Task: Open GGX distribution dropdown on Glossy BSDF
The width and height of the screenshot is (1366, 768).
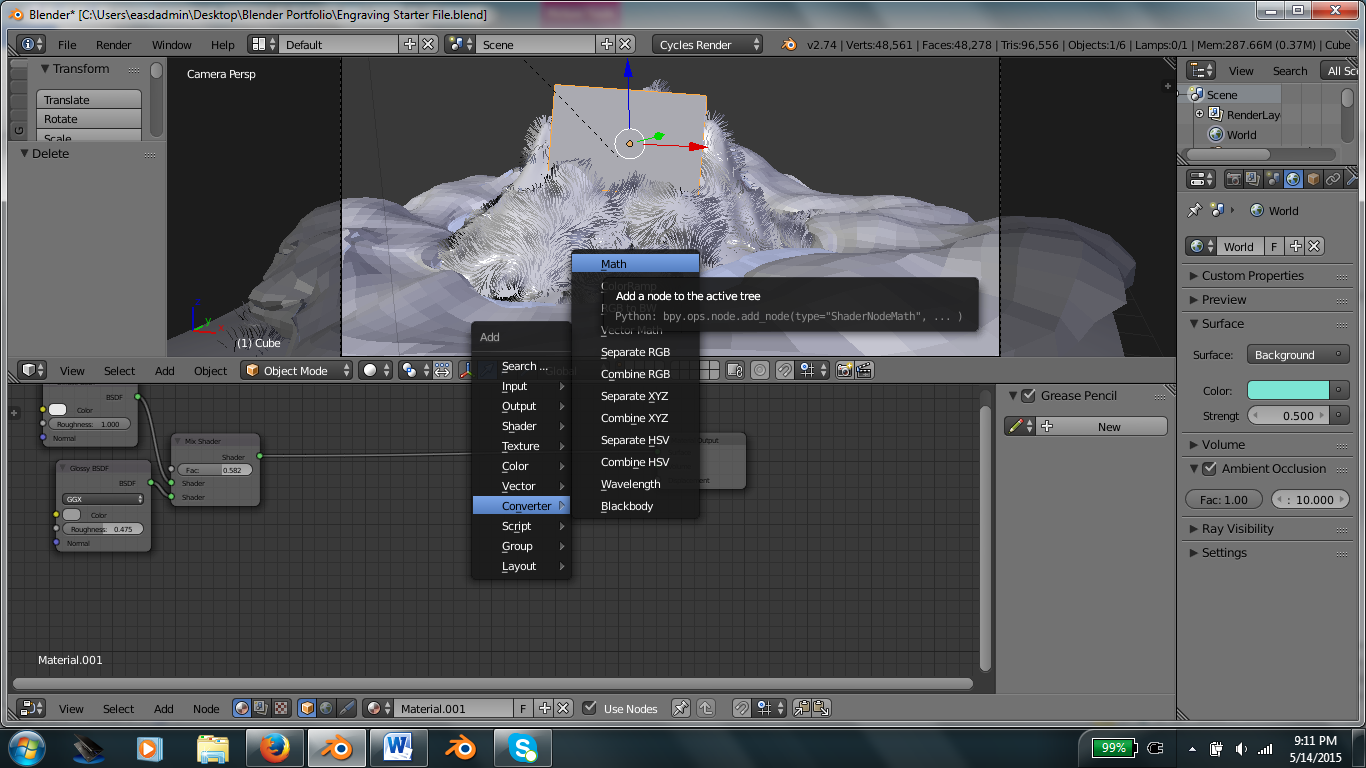Action: click(x=103, y=498)
